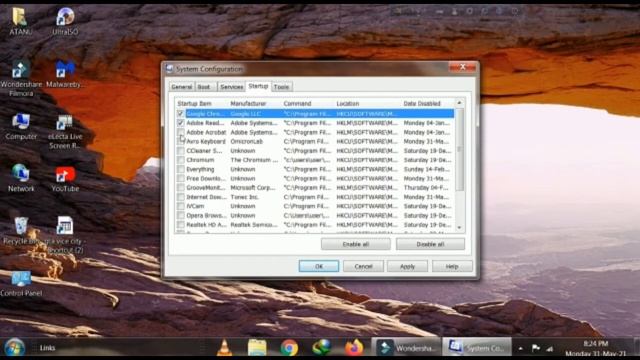The height and width of the screenshot is (360, 640).
Task: Enable Opera Browser startup checkbox
Action: [180, 216]
